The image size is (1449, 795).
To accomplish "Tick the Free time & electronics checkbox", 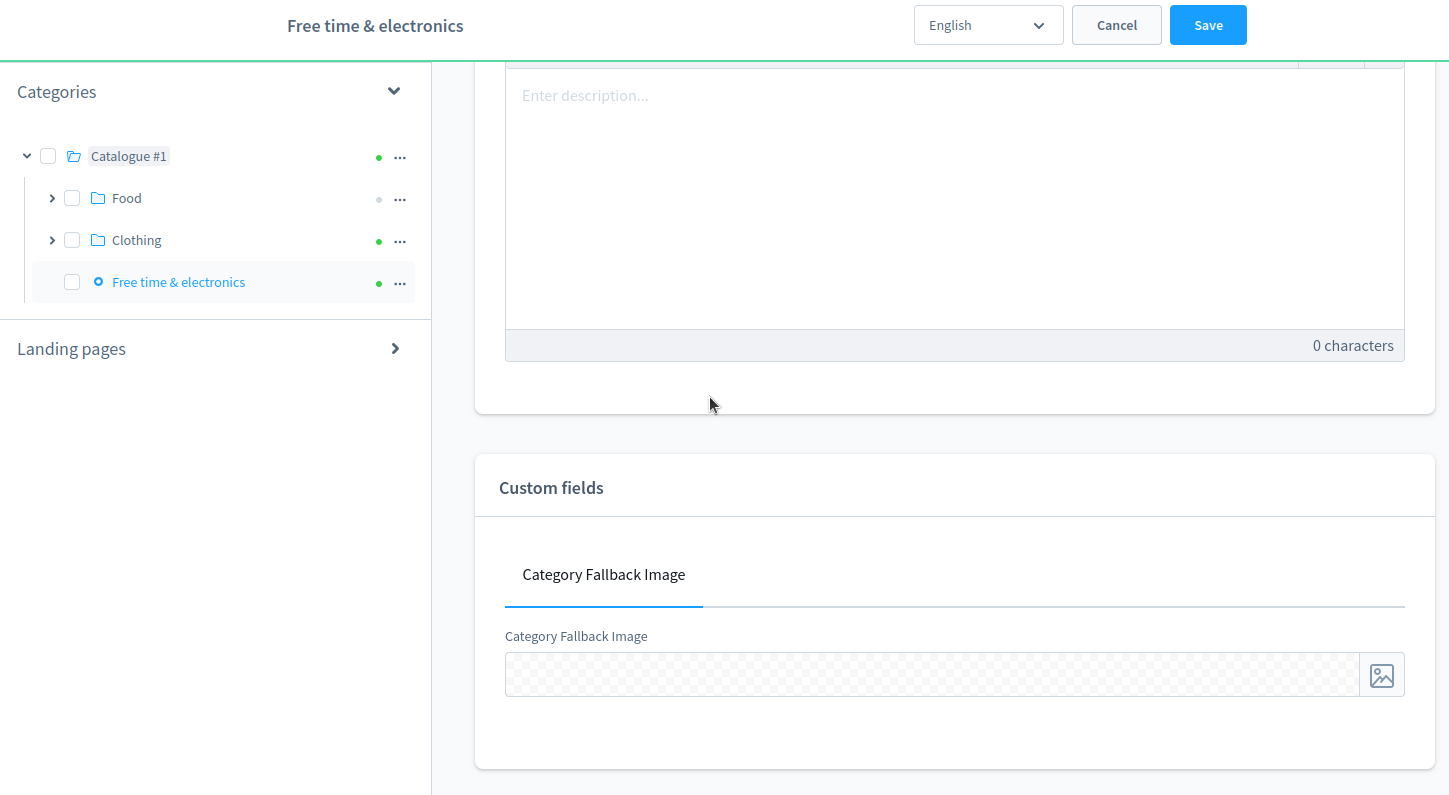I will point(72,282).
